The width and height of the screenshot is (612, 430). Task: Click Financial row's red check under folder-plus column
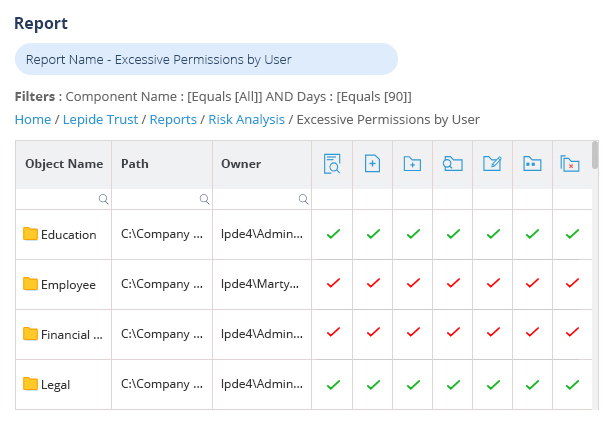coord(413,332)
